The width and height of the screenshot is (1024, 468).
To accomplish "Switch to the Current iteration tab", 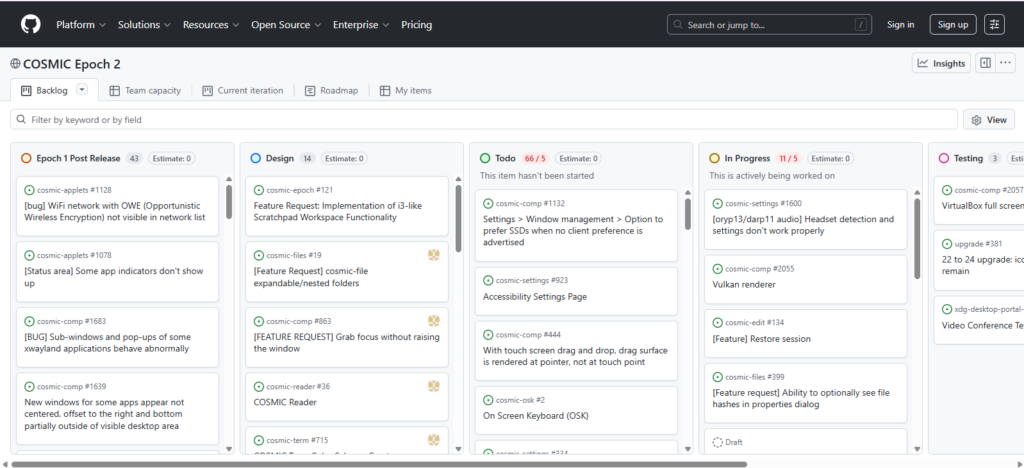I will [x=243, y=91].
